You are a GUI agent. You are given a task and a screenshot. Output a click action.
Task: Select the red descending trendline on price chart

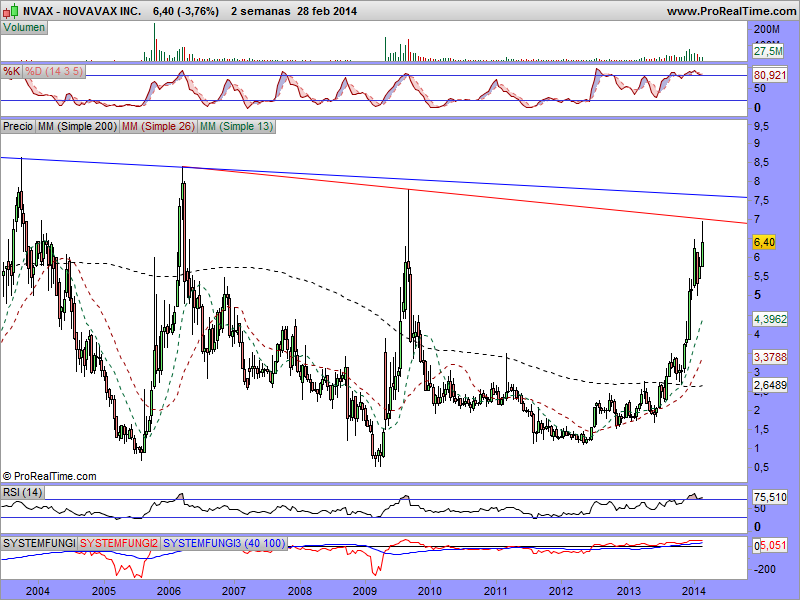pos(465,195)
